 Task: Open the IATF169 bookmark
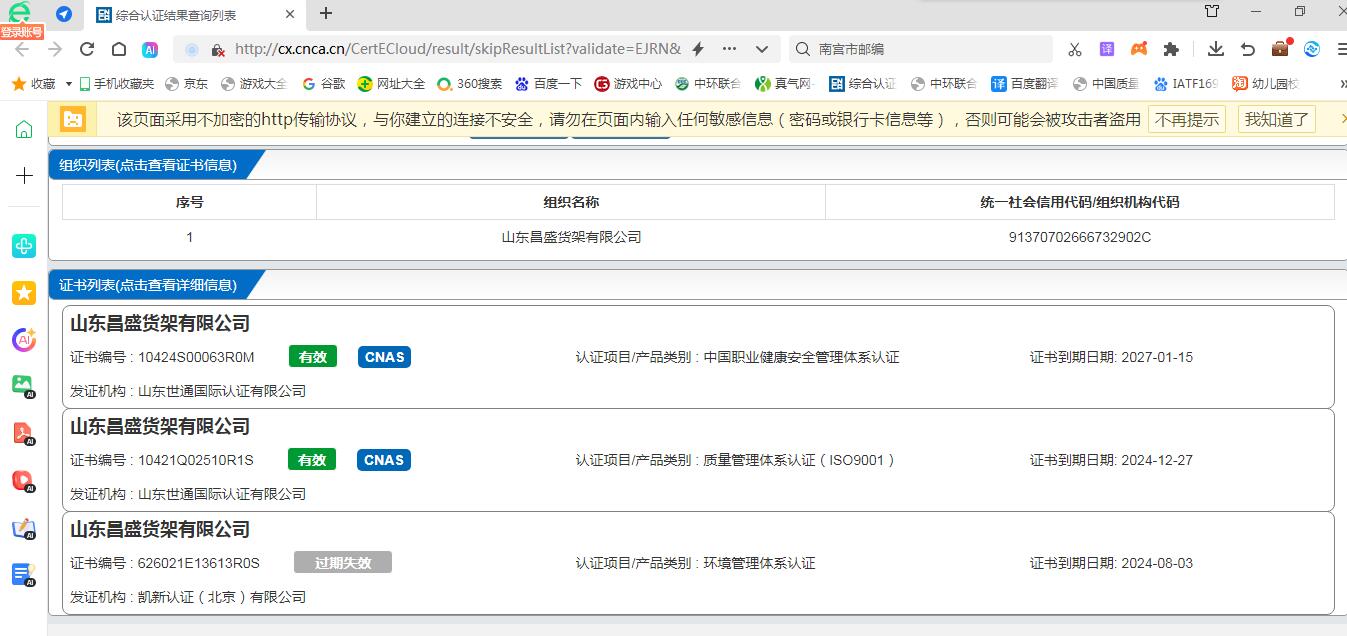click(x=1186, y=84)
